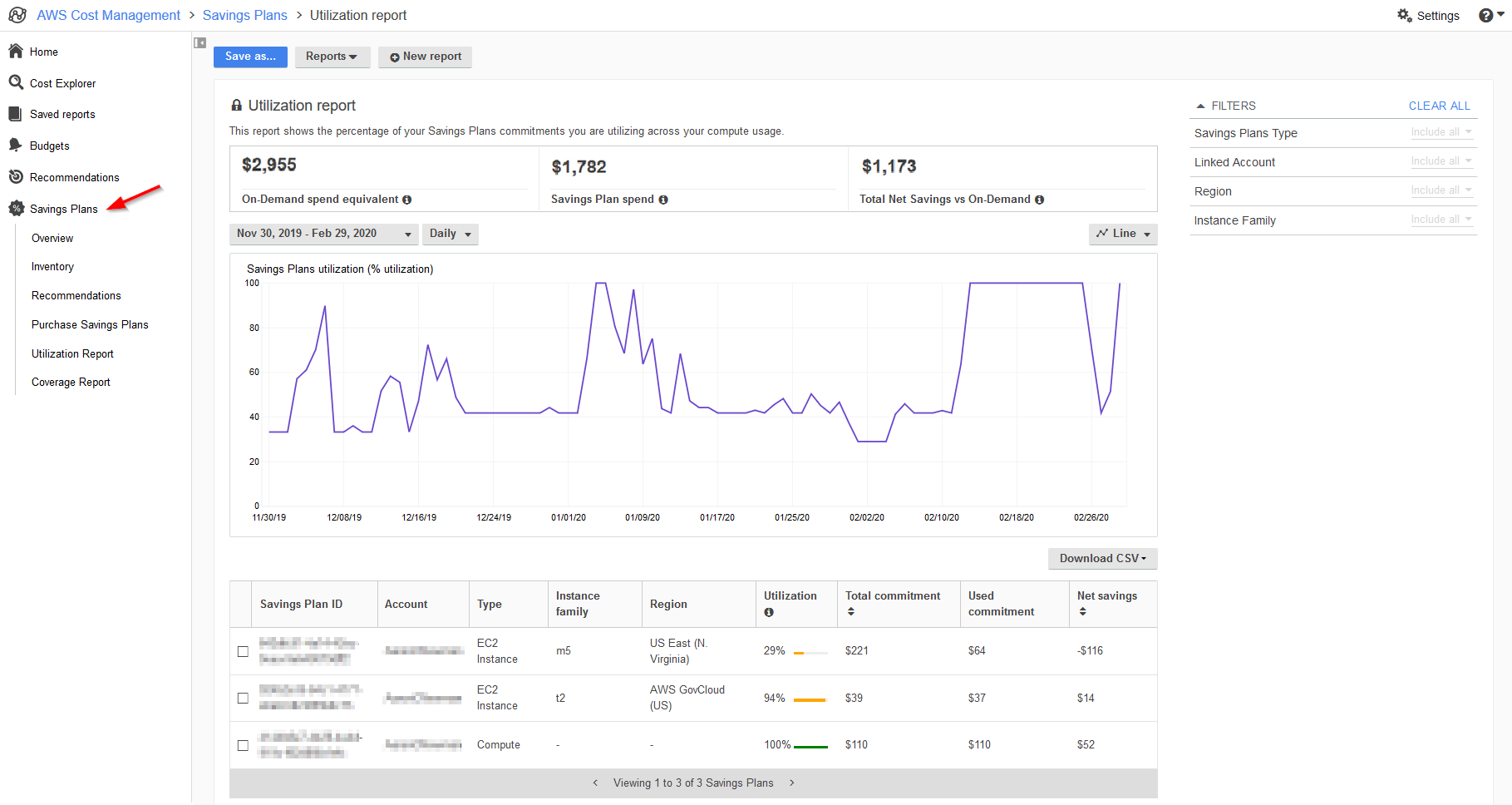Click the 29% utilization progress bar

[x=810, y=654]
